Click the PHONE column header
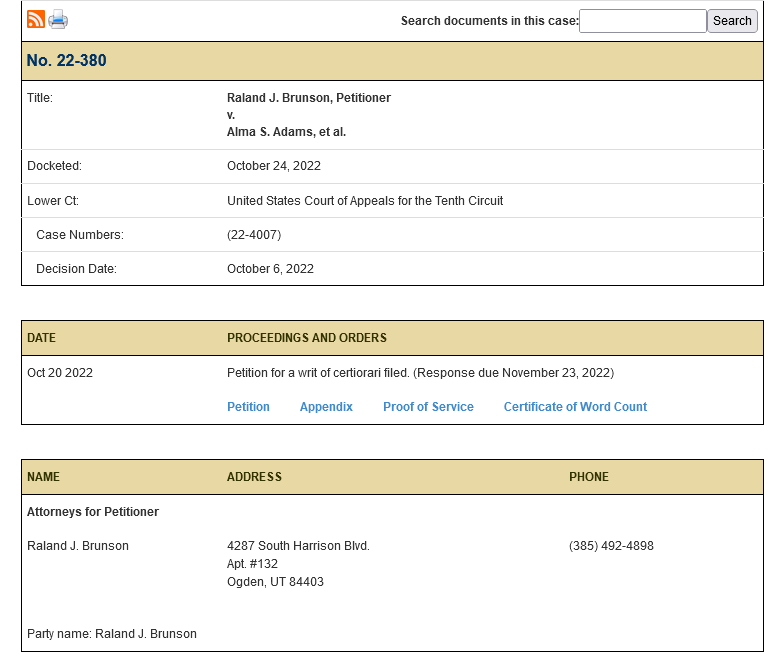This screenshot has height=652, width=783. point(589,477)
